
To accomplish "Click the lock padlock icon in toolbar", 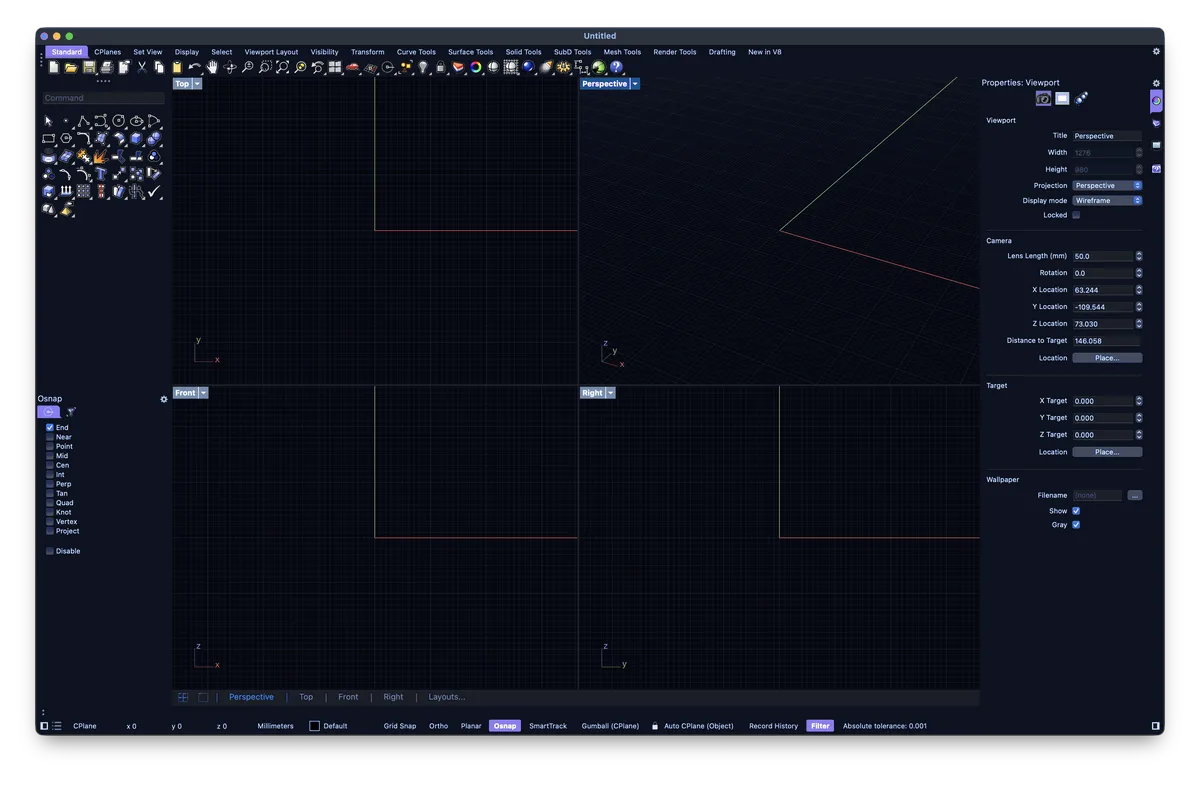I will (441, 67).
